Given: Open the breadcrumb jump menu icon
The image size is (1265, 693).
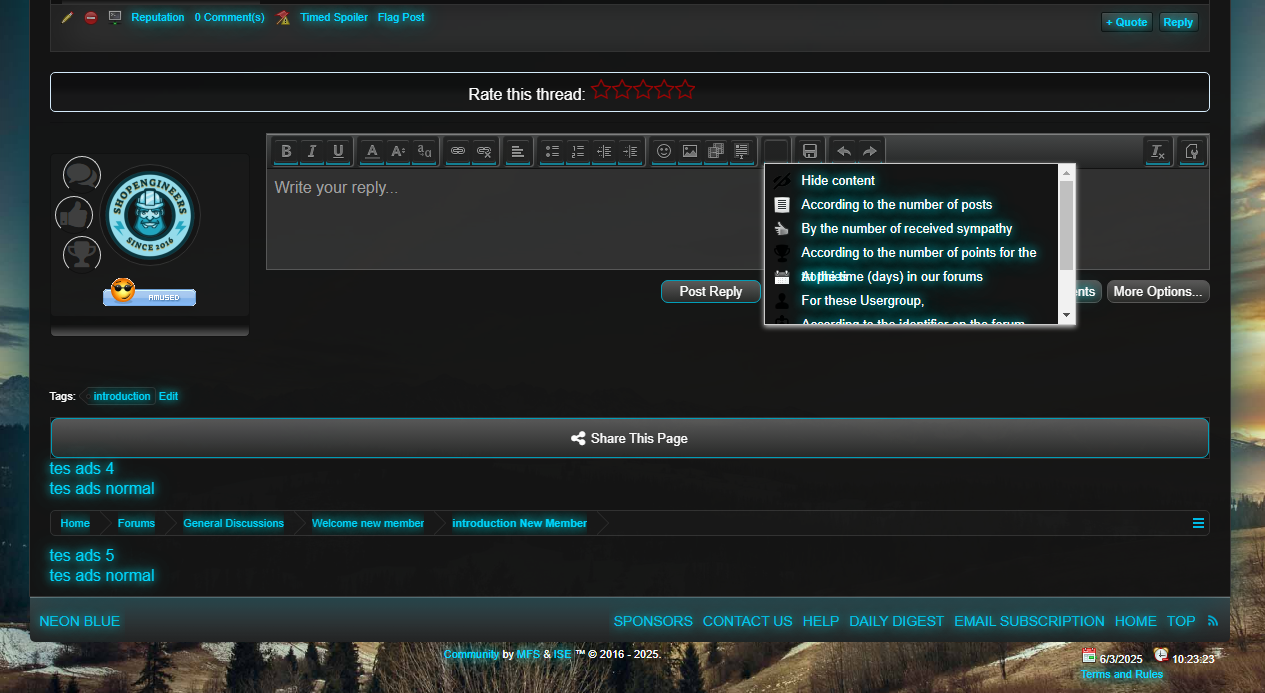Looking at the screenshot, I should pos(1198,523).
